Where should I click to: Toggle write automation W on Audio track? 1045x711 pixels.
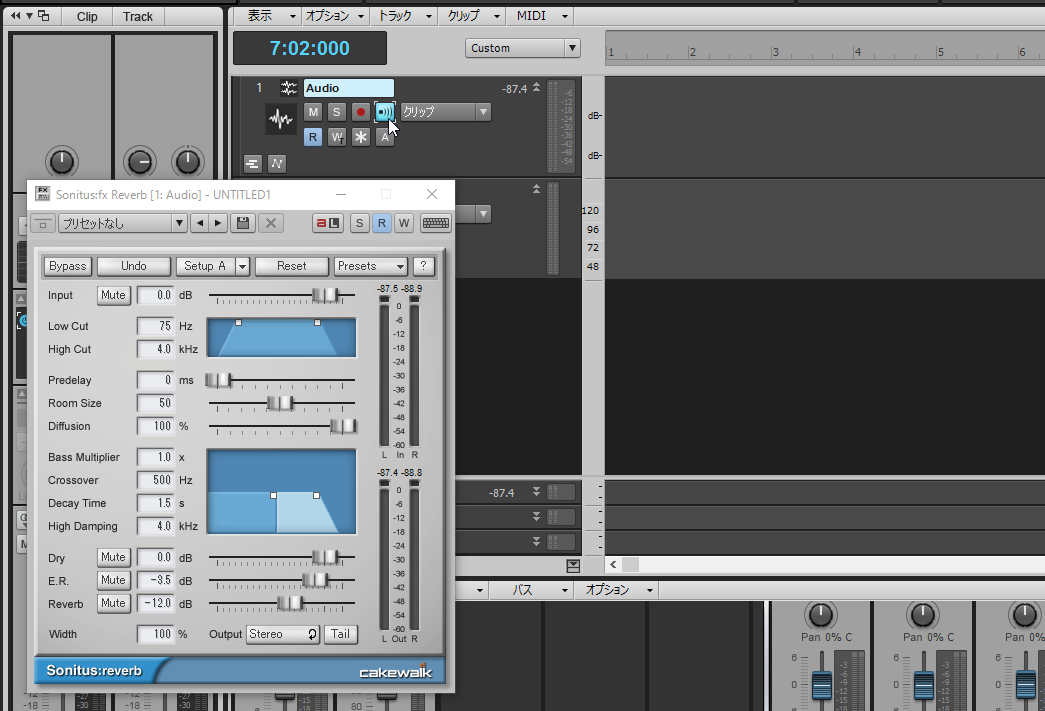[337, 137]
